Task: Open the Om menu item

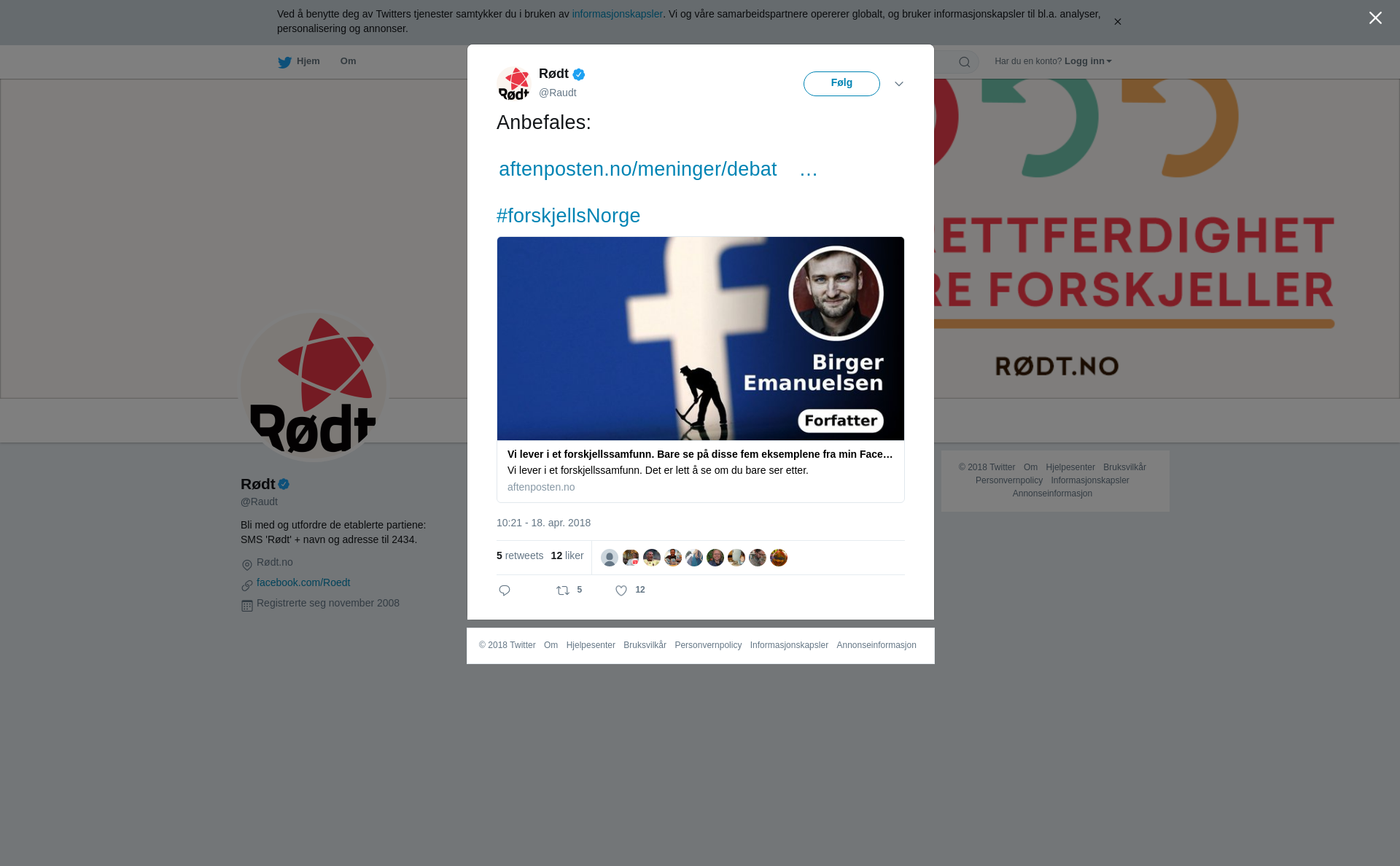Action: tap(348, 61)
